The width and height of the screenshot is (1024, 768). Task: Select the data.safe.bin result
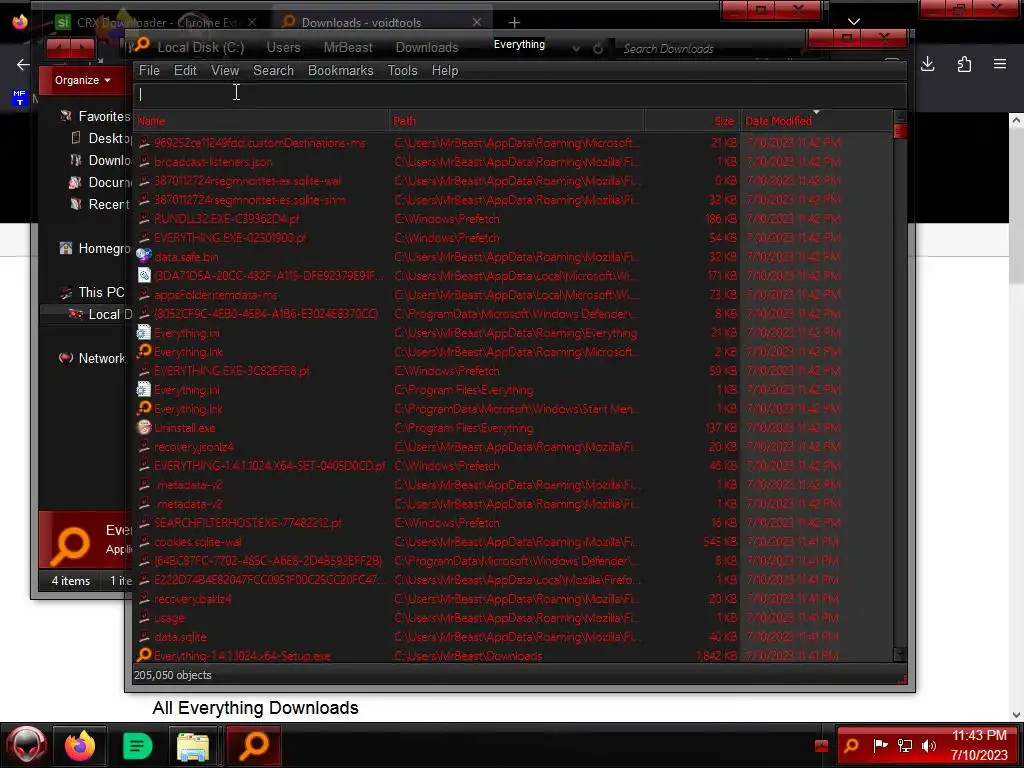(513, 257)
